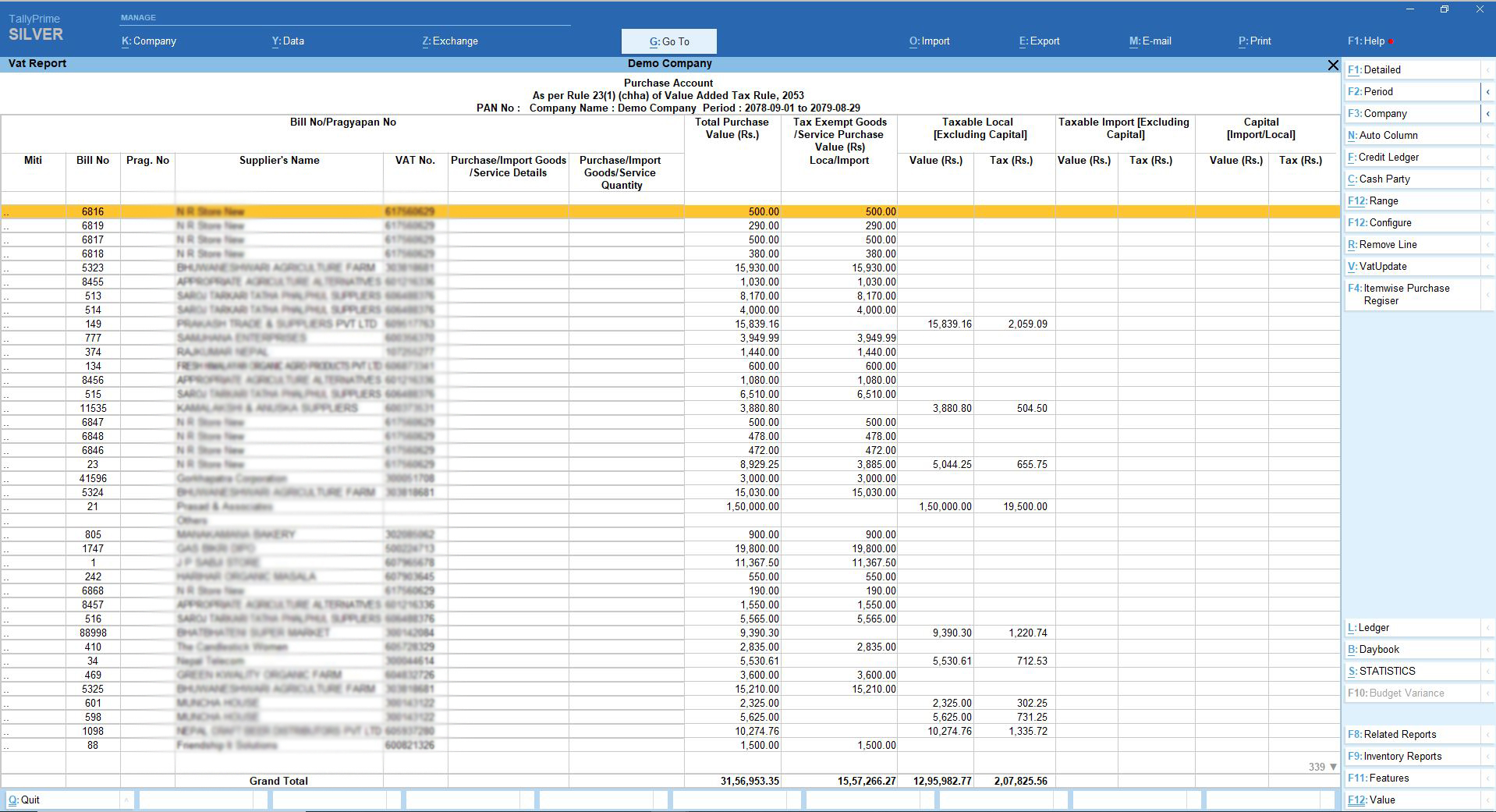This screenshot has width=1496, height=812.
Task: Click the TallyPrime SILVER logo
Action: [x=36, y=28]
